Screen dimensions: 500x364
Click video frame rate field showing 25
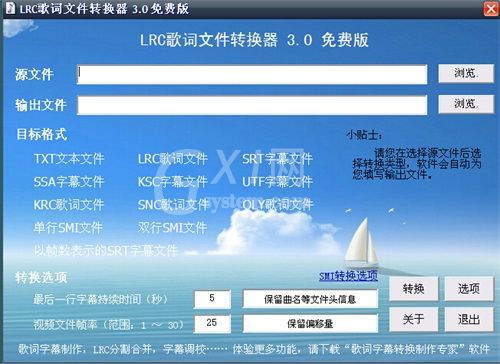click(212, 323)
